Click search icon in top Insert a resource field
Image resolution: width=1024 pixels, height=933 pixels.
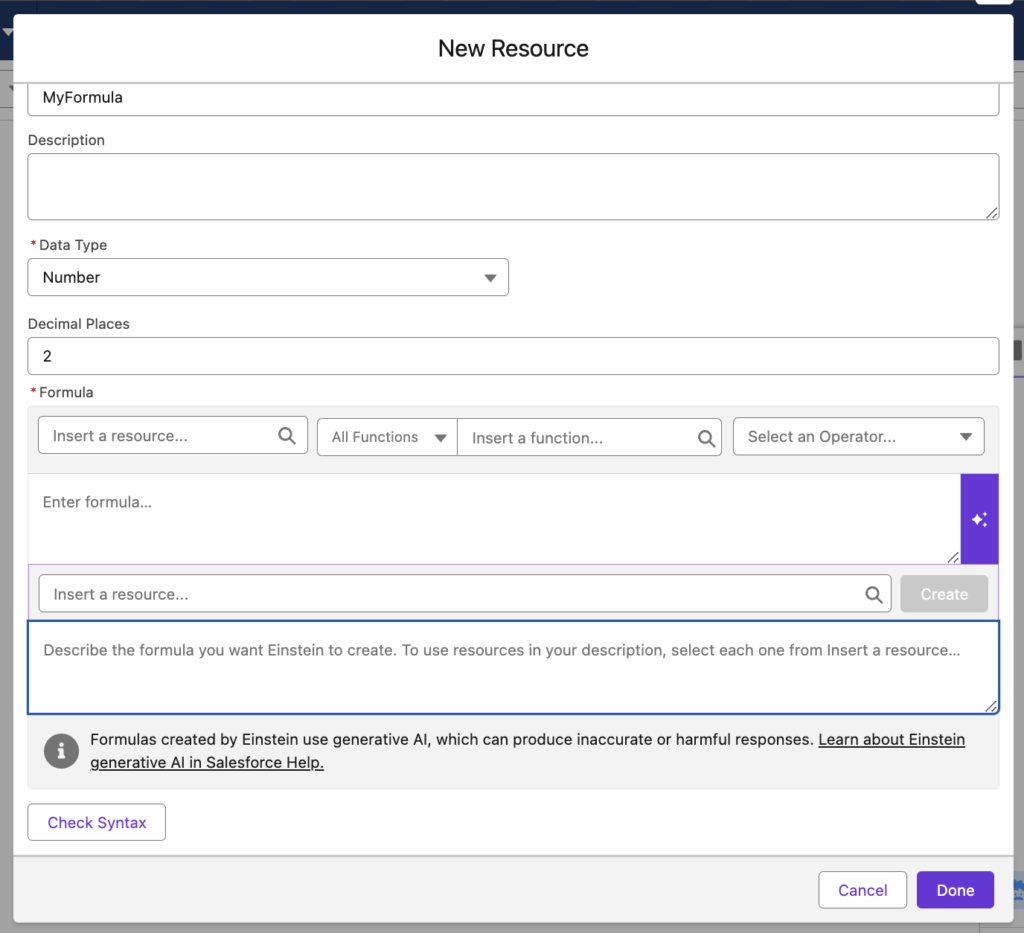tap(287, 435)
